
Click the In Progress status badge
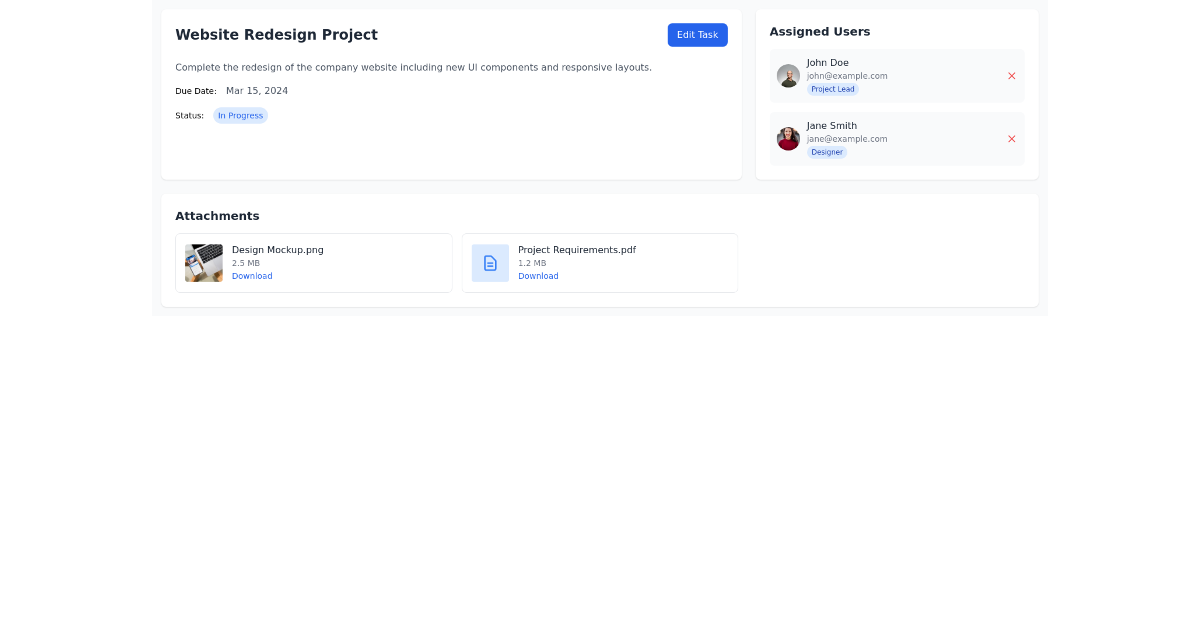pos(240,115)
